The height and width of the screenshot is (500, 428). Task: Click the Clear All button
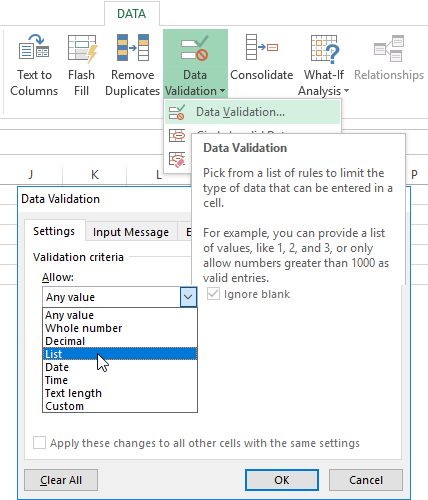[x=61, y=480]
